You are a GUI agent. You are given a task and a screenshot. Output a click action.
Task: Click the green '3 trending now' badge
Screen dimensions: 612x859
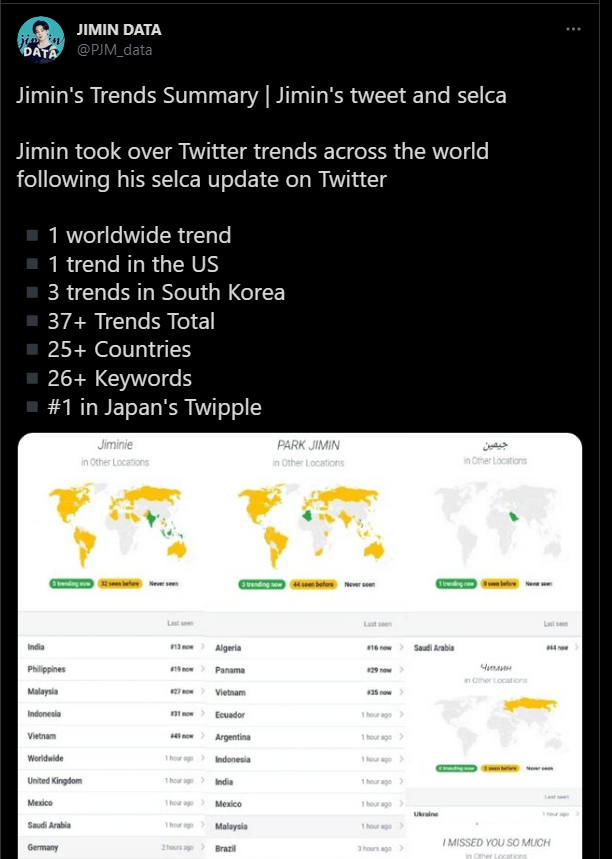click(x=262, y=585)
